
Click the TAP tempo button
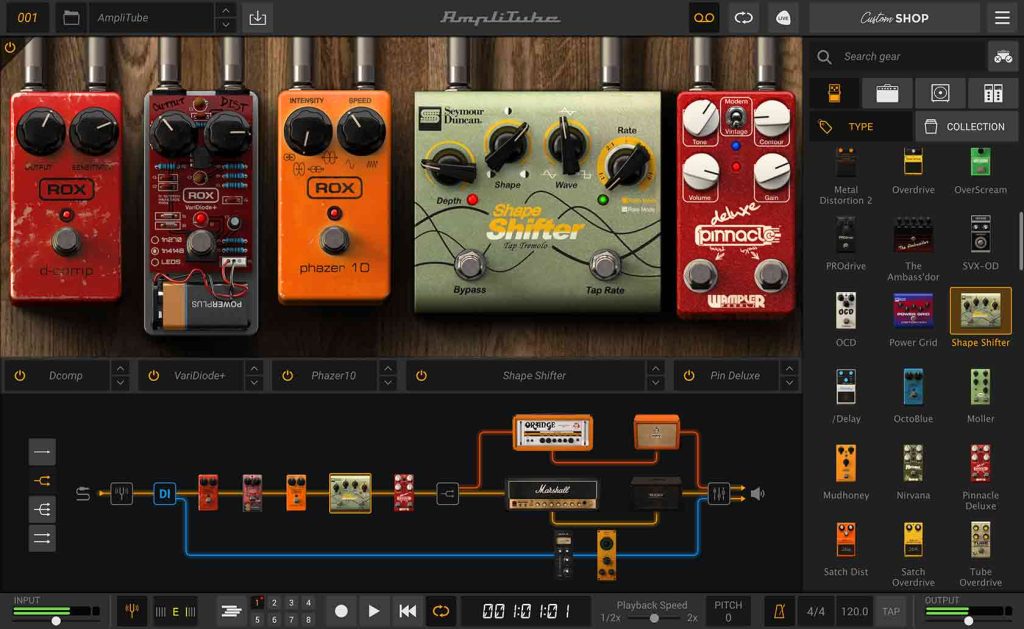coord(888,610)
